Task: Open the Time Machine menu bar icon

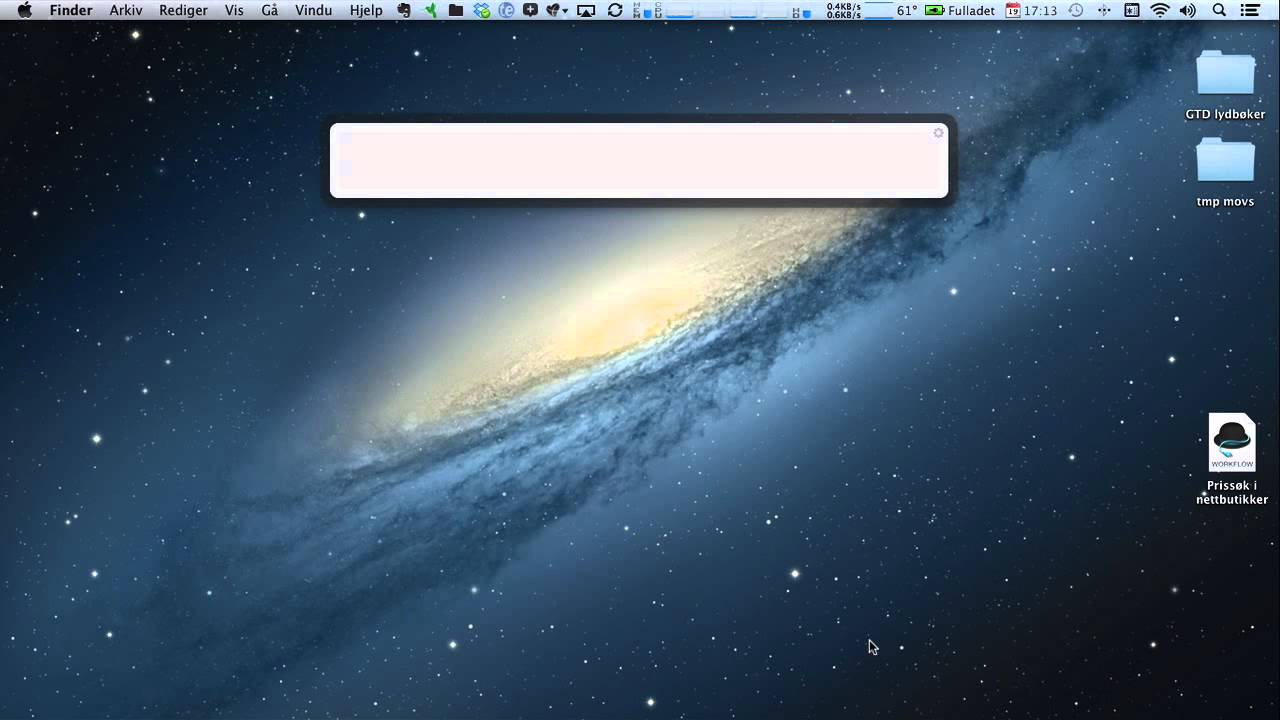Action: coord(1076,10)
